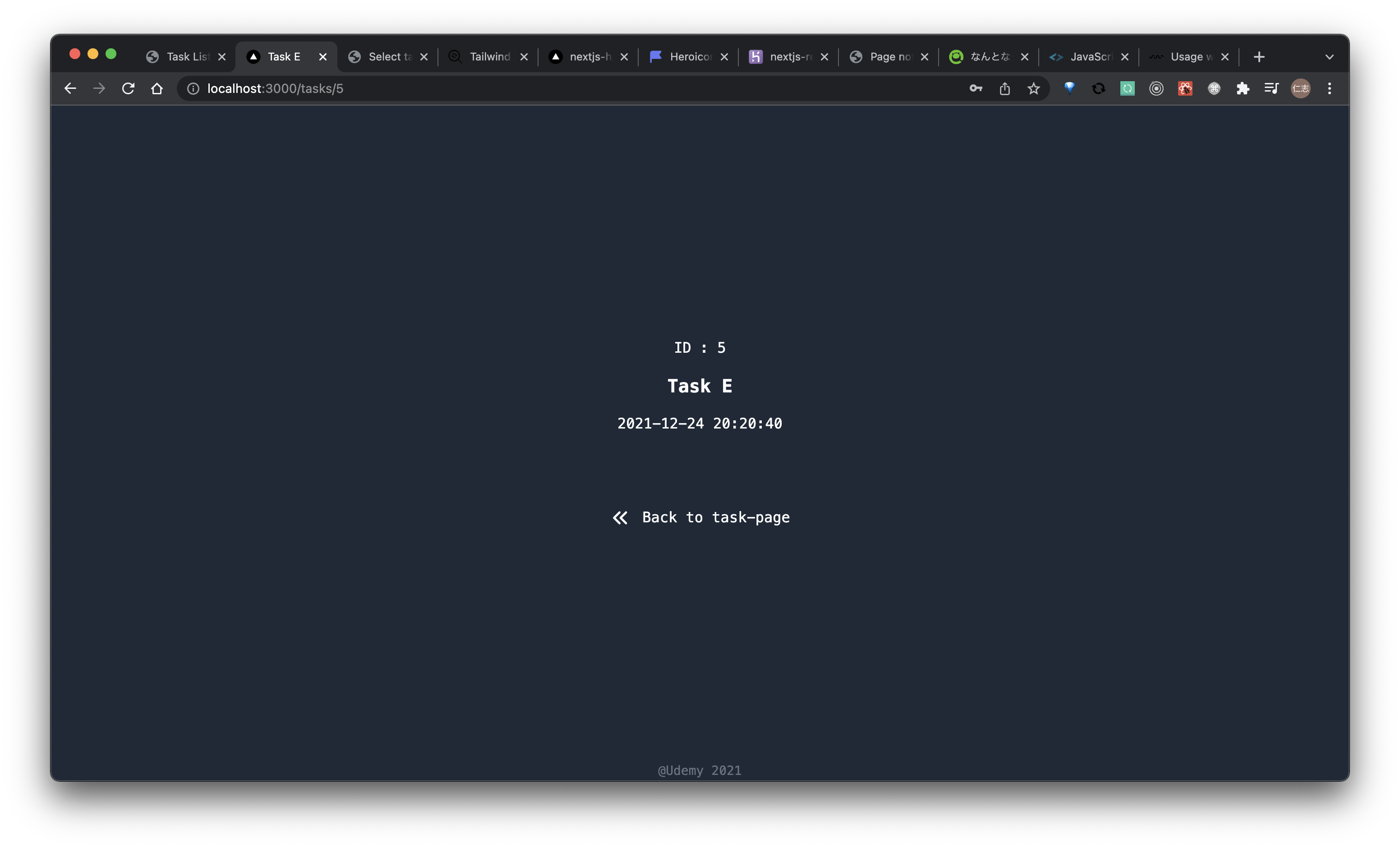Image resolution: width=1400 pixels, height=848 pixels.
Task: Open the password manager key icon
Action: [x=975, y=89]
